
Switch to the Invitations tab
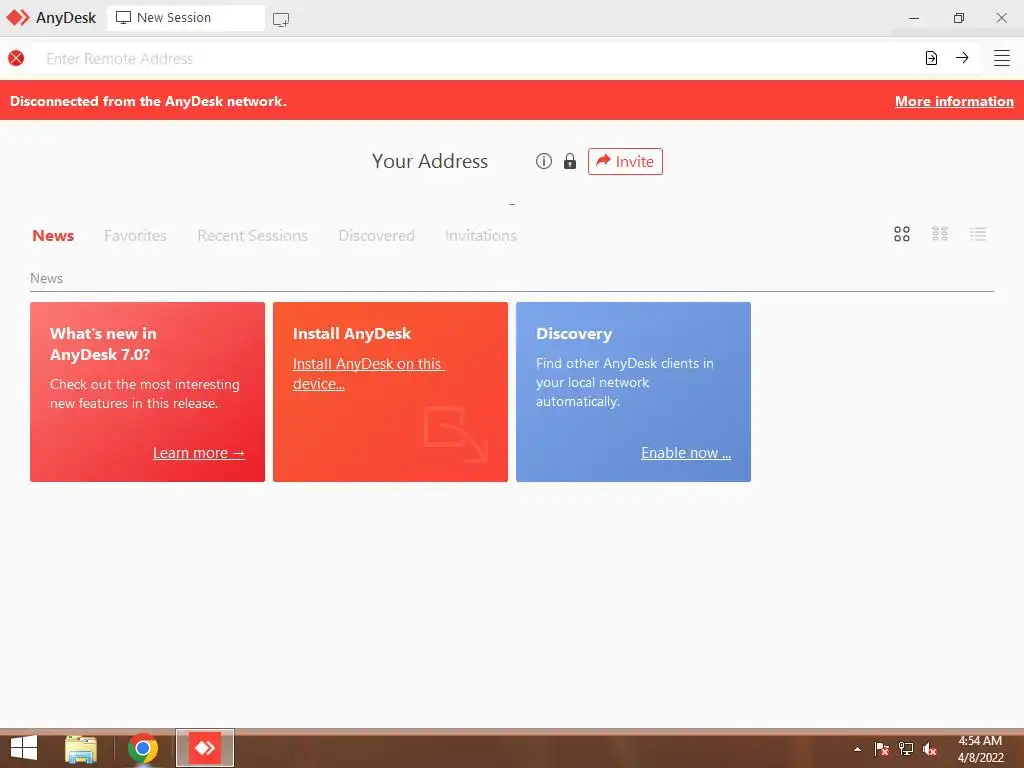[x=481, y=235]
